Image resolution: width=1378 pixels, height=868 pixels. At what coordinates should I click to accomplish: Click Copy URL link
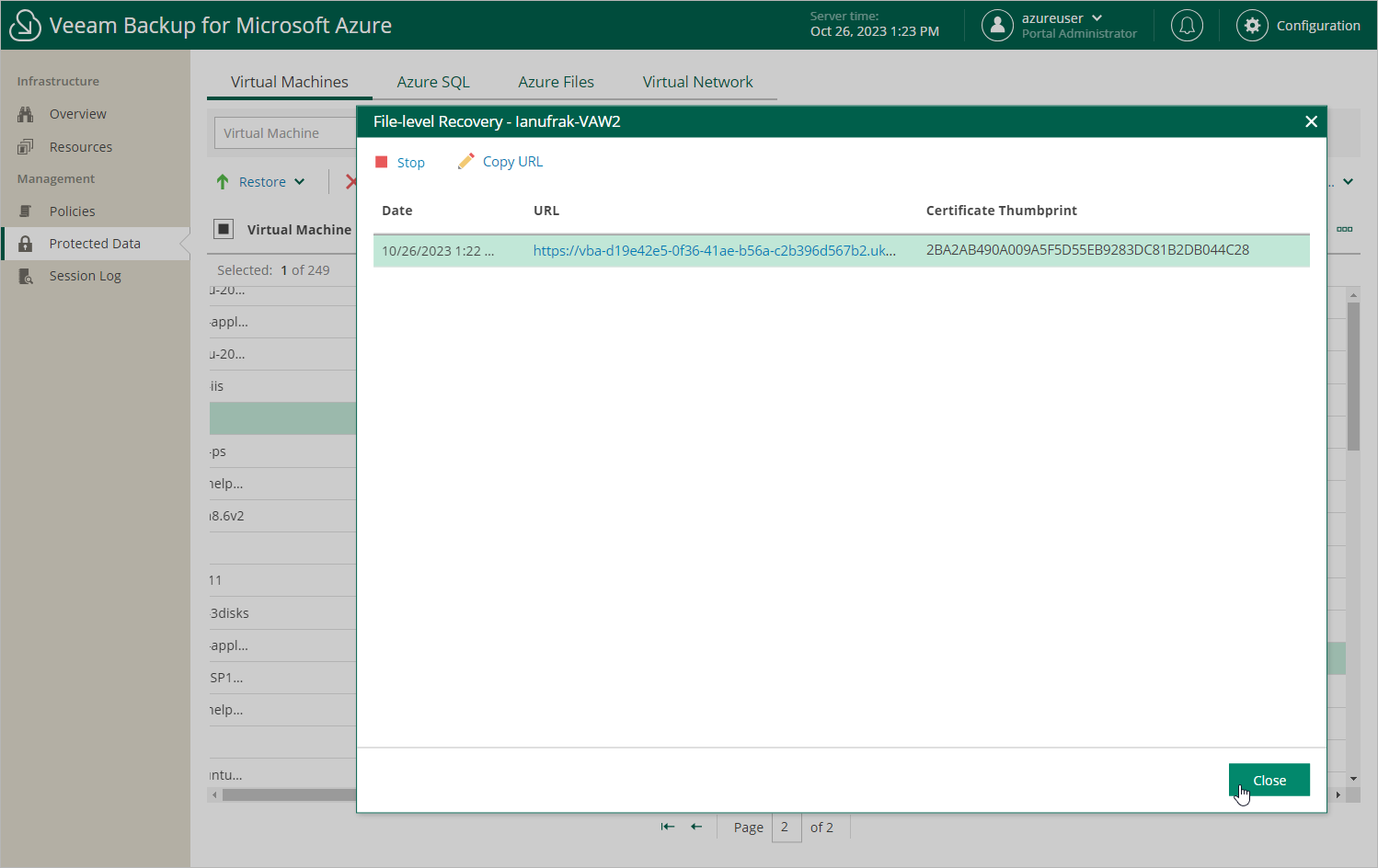click(x=512, y=162)
